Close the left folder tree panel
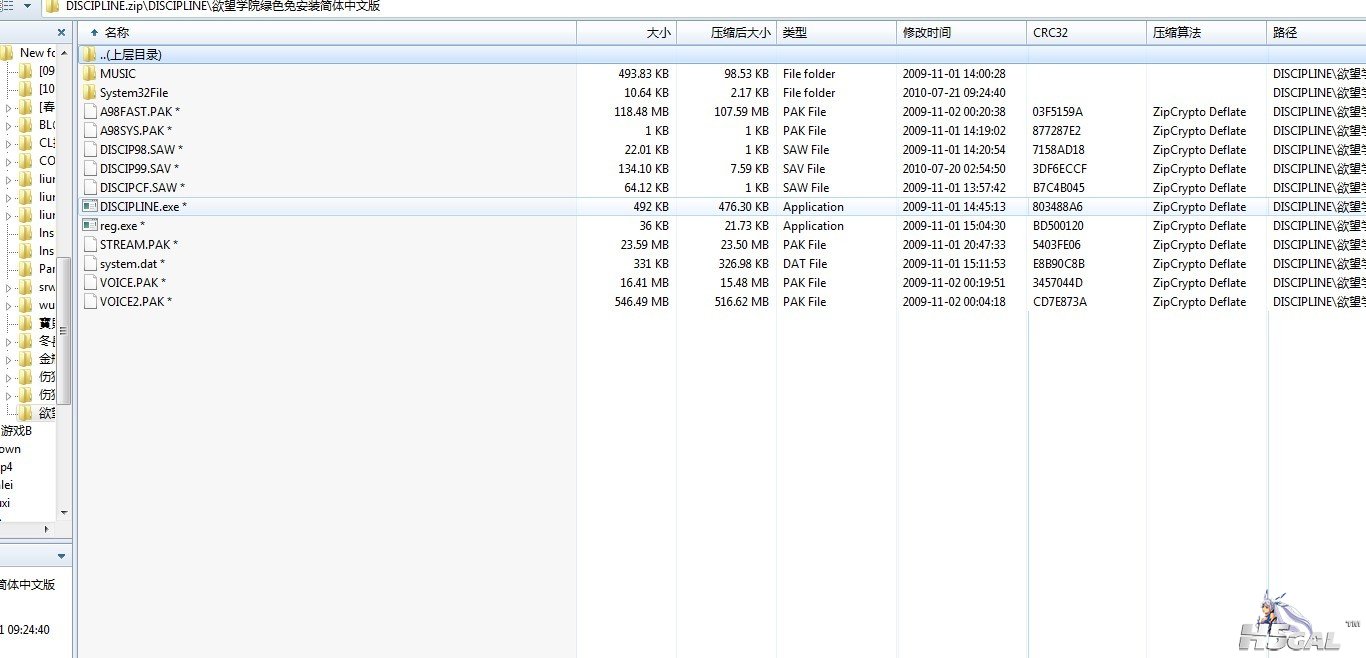The height and width of the screenshot is (658, 1366). pos(62,32)
